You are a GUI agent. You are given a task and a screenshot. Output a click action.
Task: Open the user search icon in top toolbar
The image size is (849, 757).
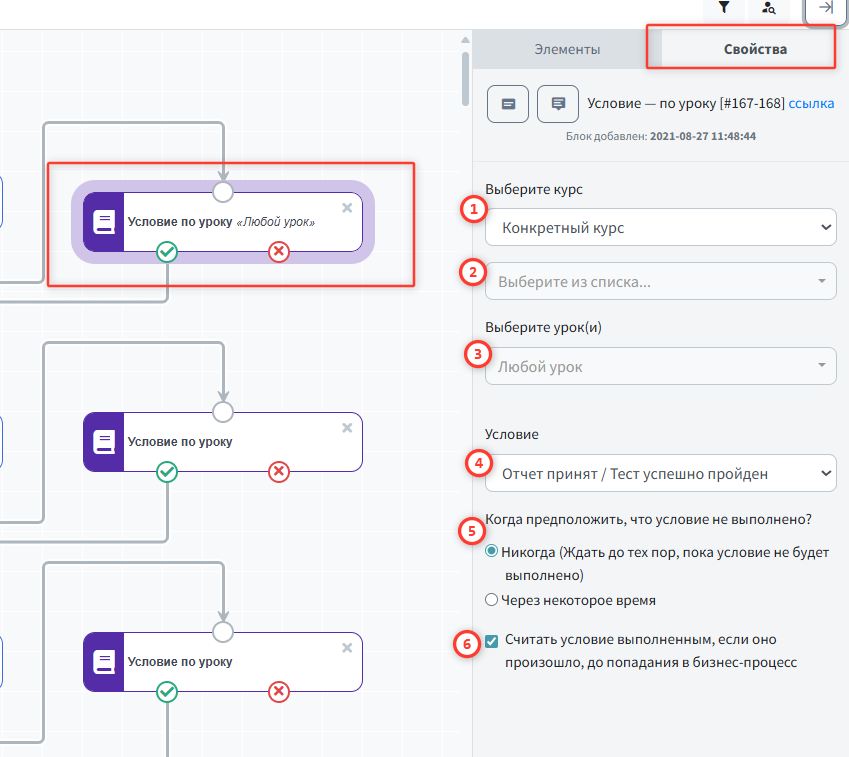(x=768, y=8)
